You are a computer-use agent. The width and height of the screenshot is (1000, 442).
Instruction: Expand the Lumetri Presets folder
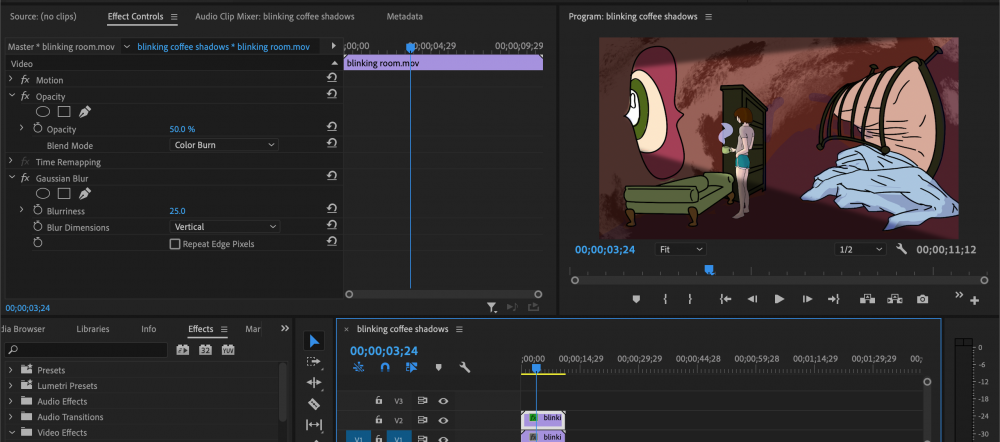[11, 385]
